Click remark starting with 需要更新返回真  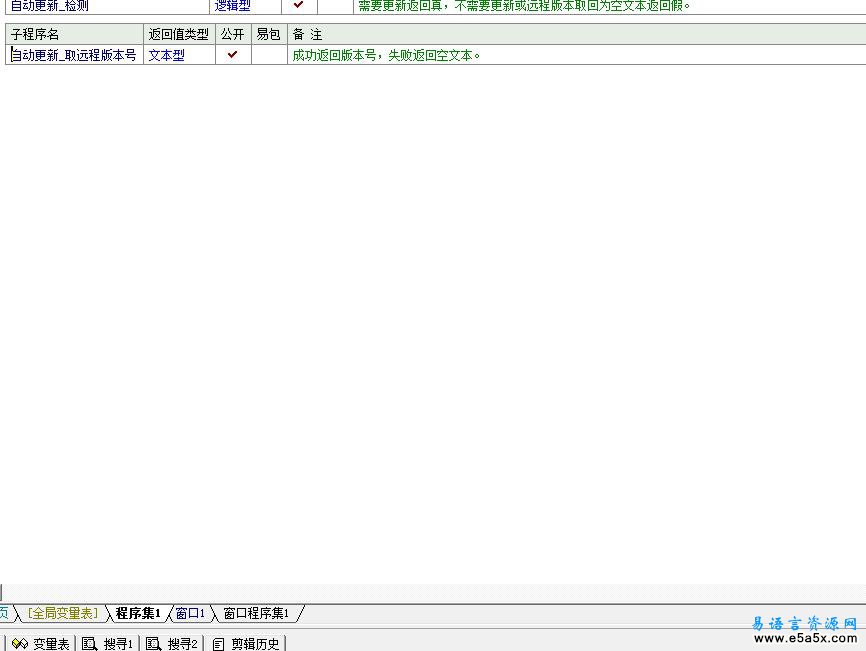[x=524, y=6]
